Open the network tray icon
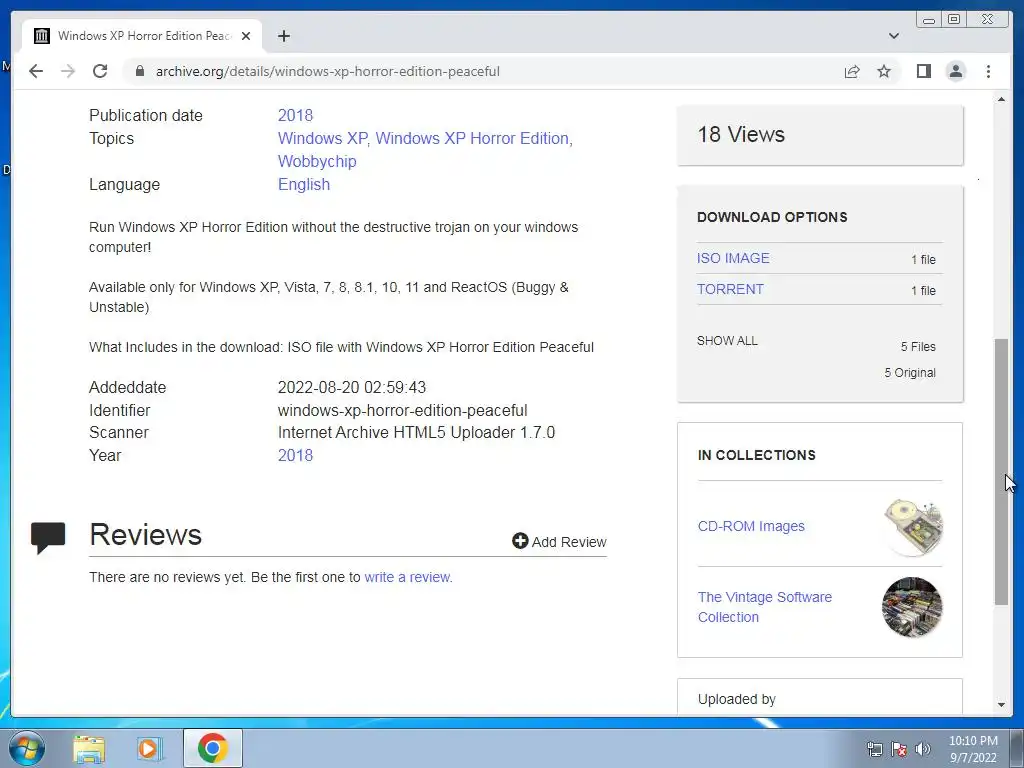 [874, 749]
